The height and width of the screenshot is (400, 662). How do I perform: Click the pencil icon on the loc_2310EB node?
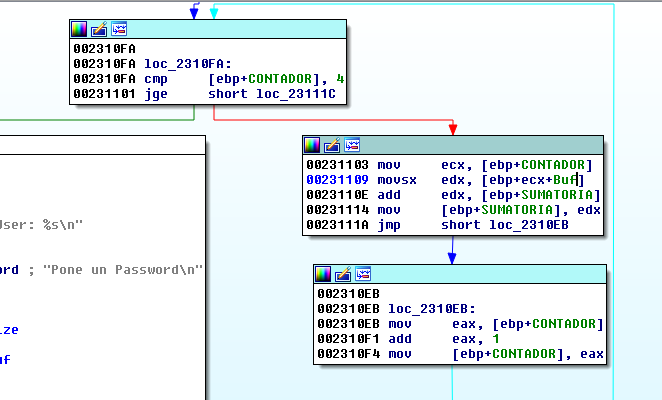tap(343, 273)
